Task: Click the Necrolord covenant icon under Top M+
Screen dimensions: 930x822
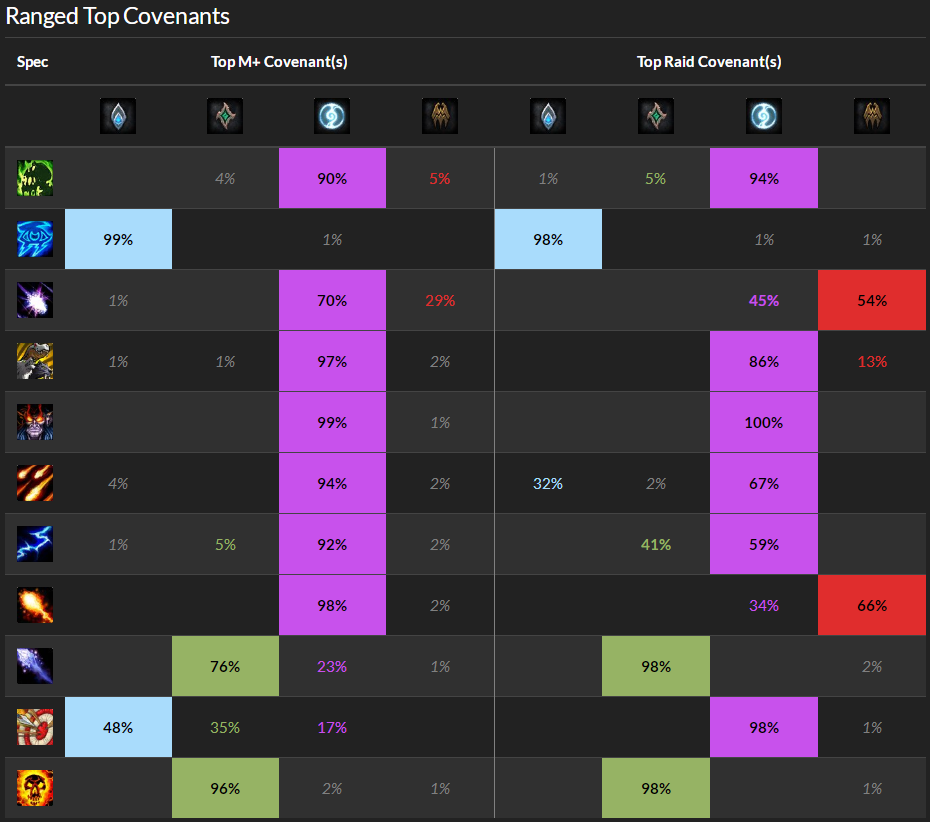Action: [225, 116]
